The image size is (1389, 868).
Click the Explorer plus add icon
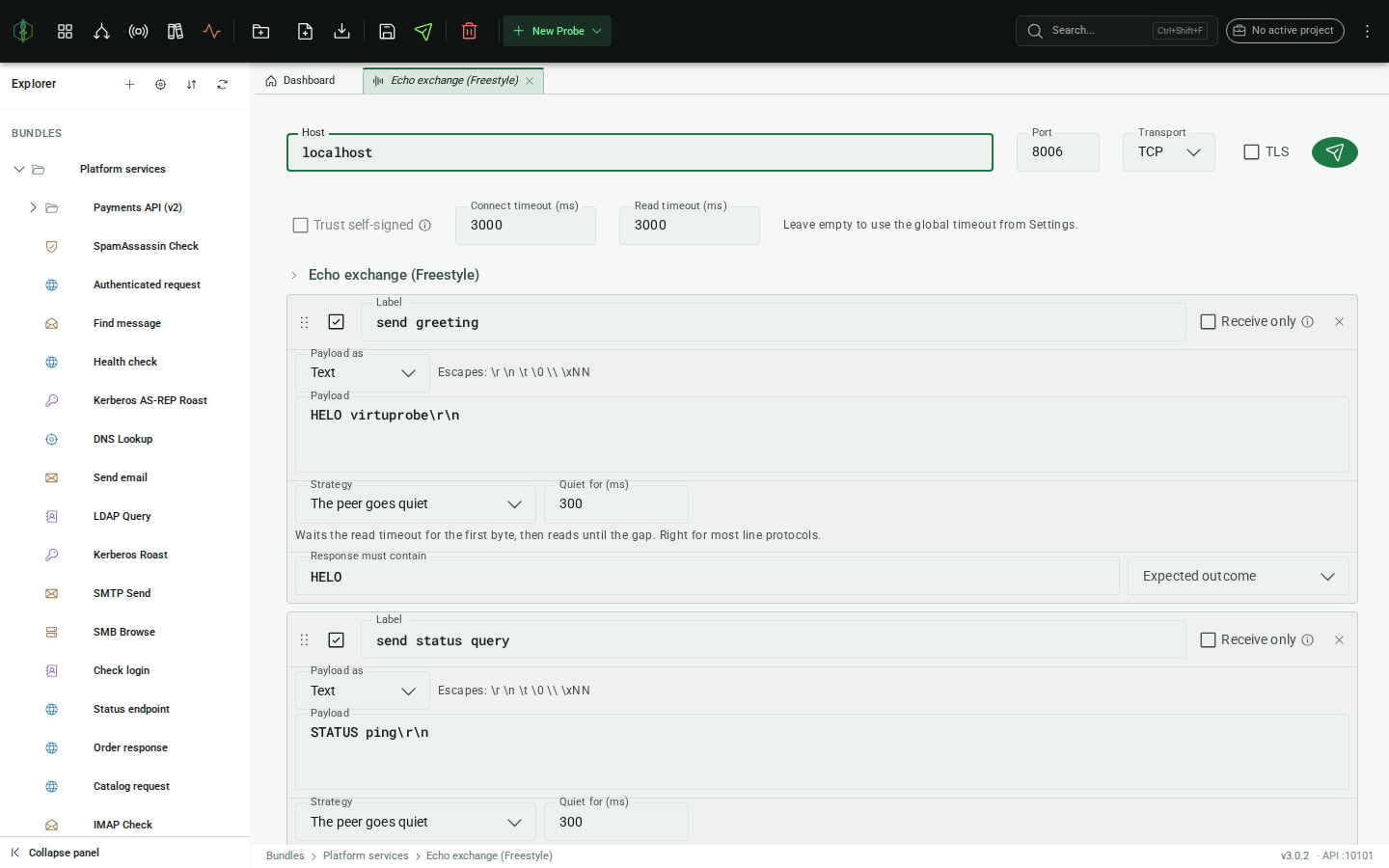(129, 85)
